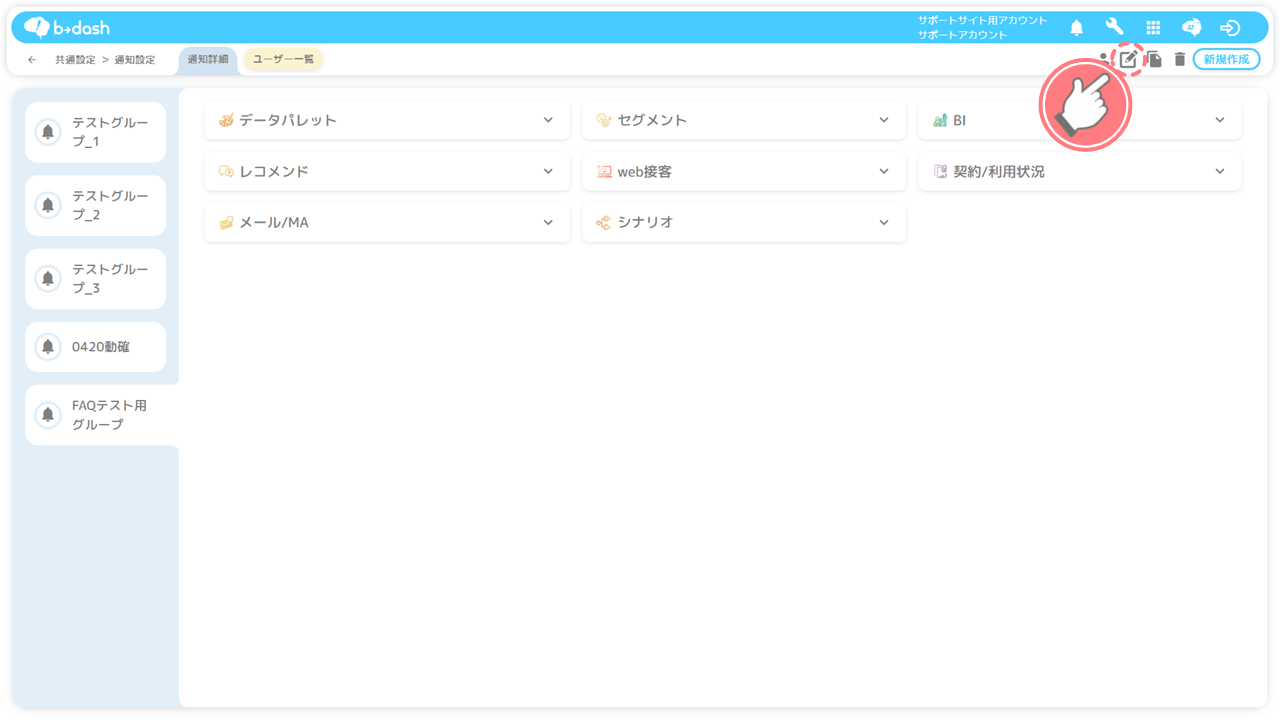1280x720 pixels.
Task: Click the データパレット label
Action: pos(288,120)
